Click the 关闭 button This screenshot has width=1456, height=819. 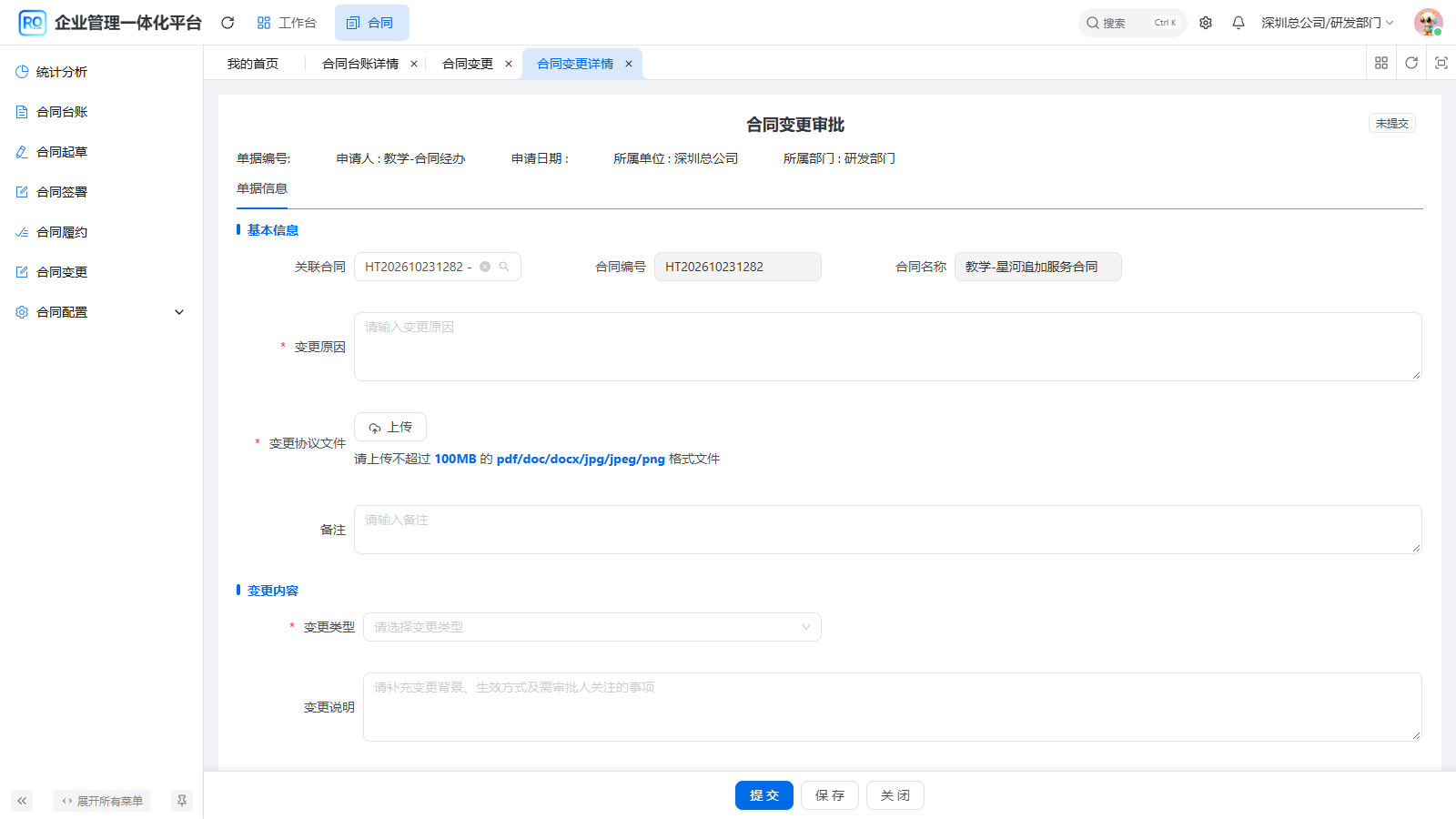(x=895, y=795)
